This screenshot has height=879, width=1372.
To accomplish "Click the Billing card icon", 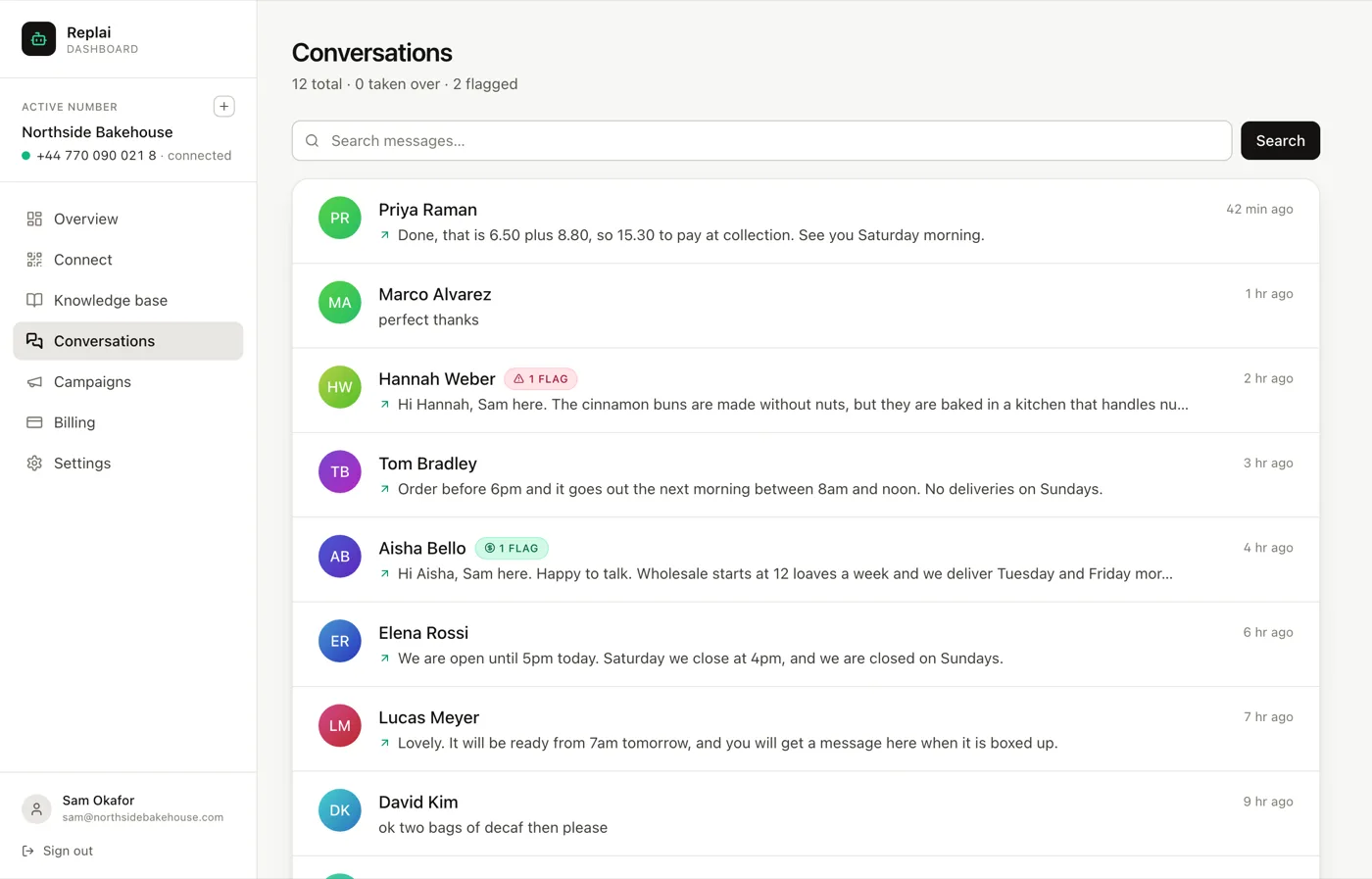I will pos(34,422).
